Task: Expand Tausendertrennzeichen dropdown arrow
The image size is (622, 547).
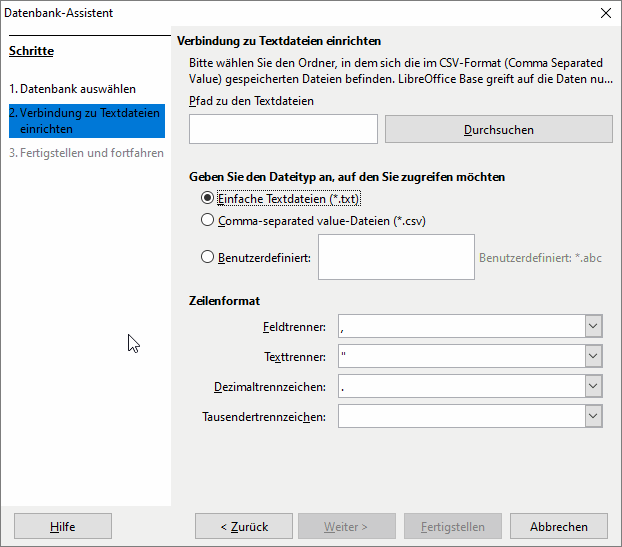Action: (x=593, y=416)
